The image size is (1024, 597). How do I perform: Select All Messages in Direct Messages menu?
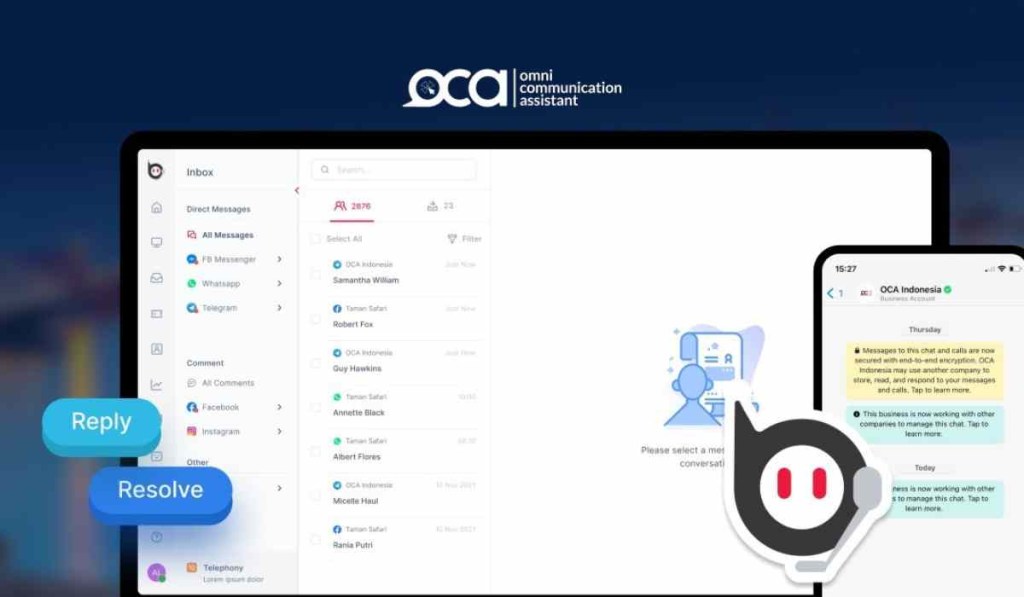pos(225,234)
